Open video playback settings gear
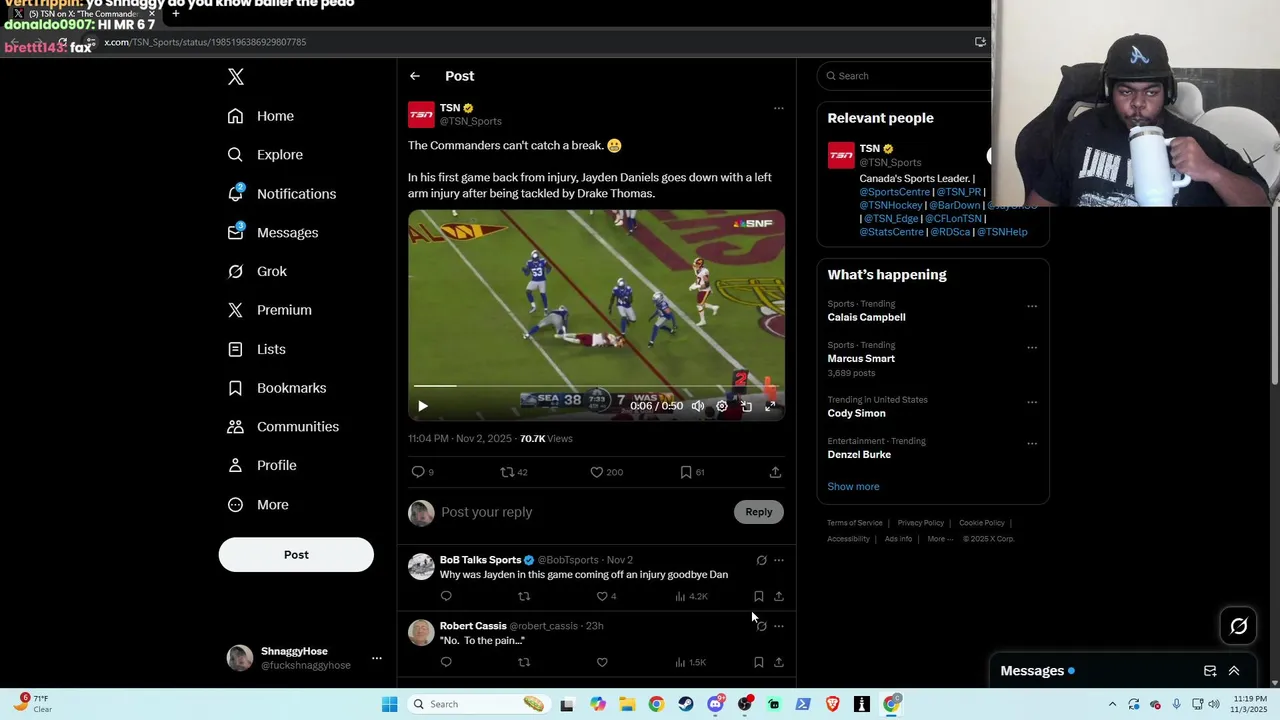The height and width of the screenshot is (720, 1280). click(722, 406)
